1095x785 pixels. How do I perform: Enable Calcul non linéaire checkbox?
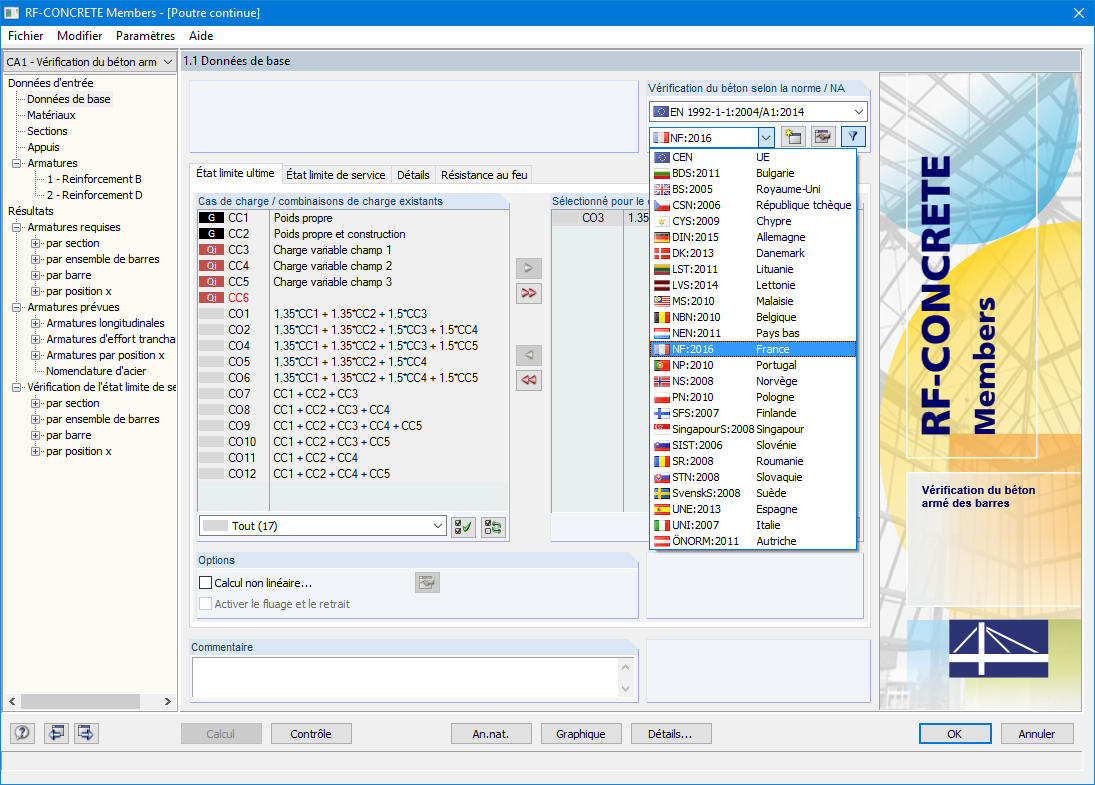pyautogui.click(x=205, y=582)
